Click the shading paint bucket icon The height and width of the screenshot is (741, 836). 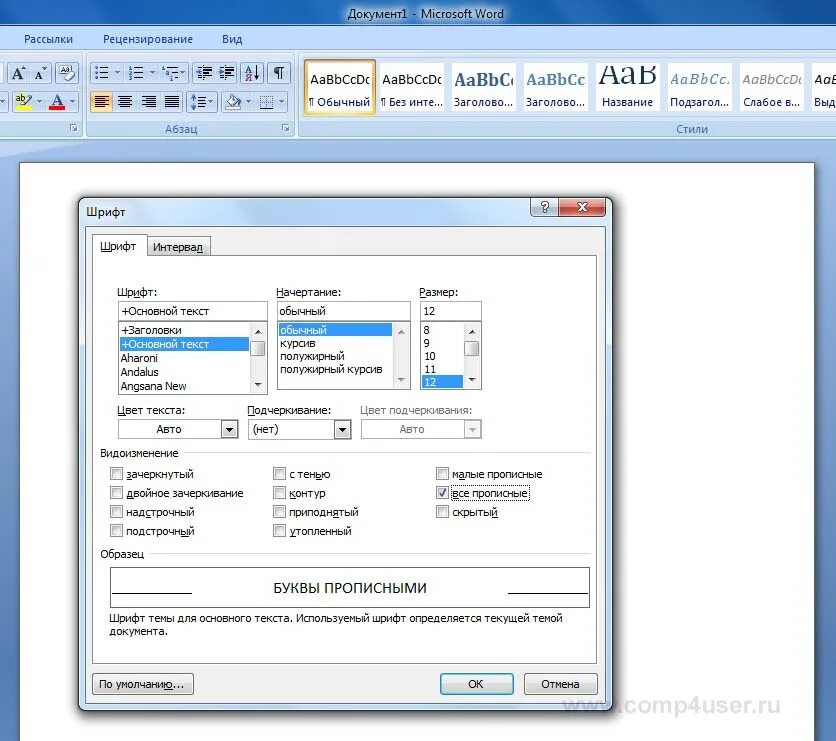click(x=233, y=101)
